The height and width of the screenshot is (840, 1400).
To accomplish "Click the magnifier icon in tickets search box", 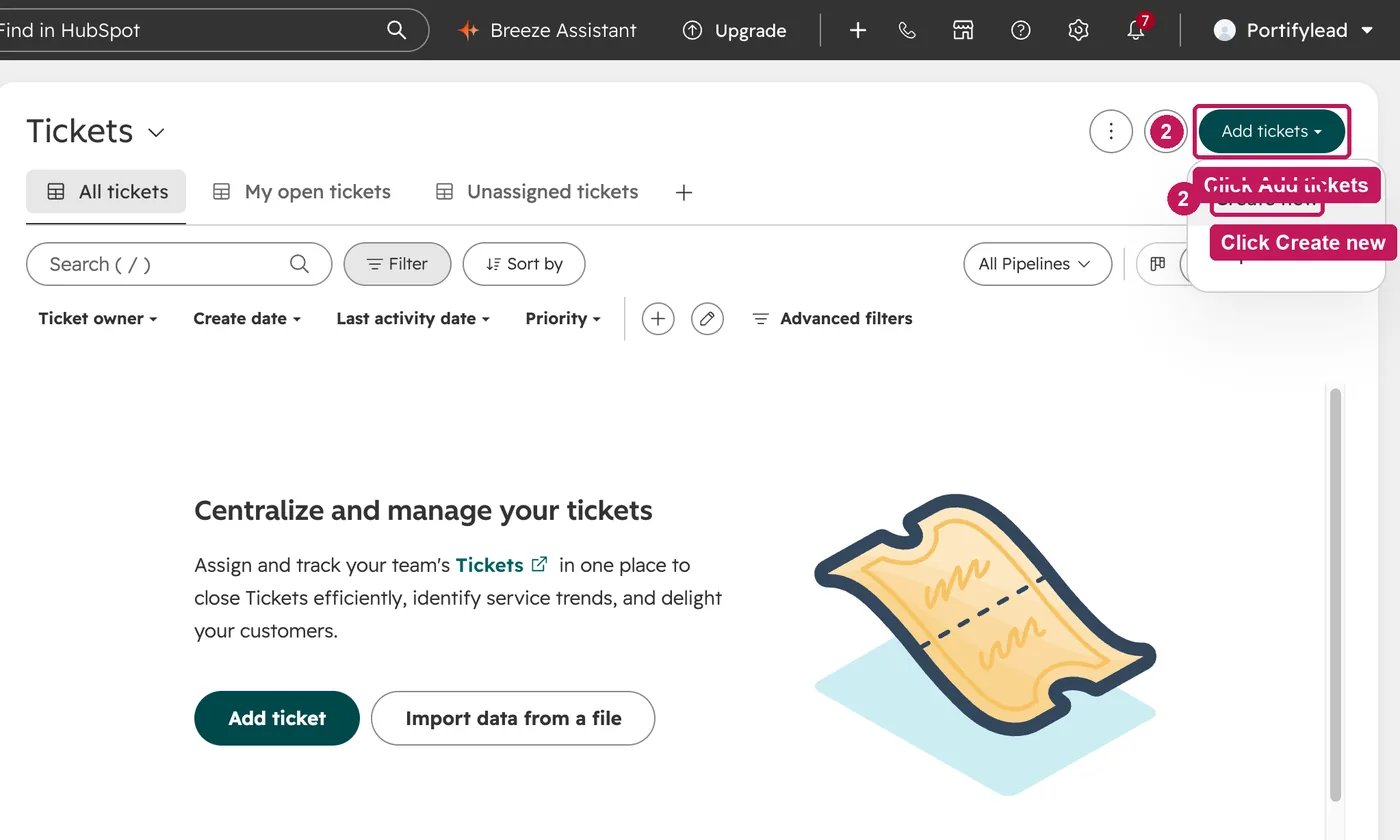I will 299,264.
